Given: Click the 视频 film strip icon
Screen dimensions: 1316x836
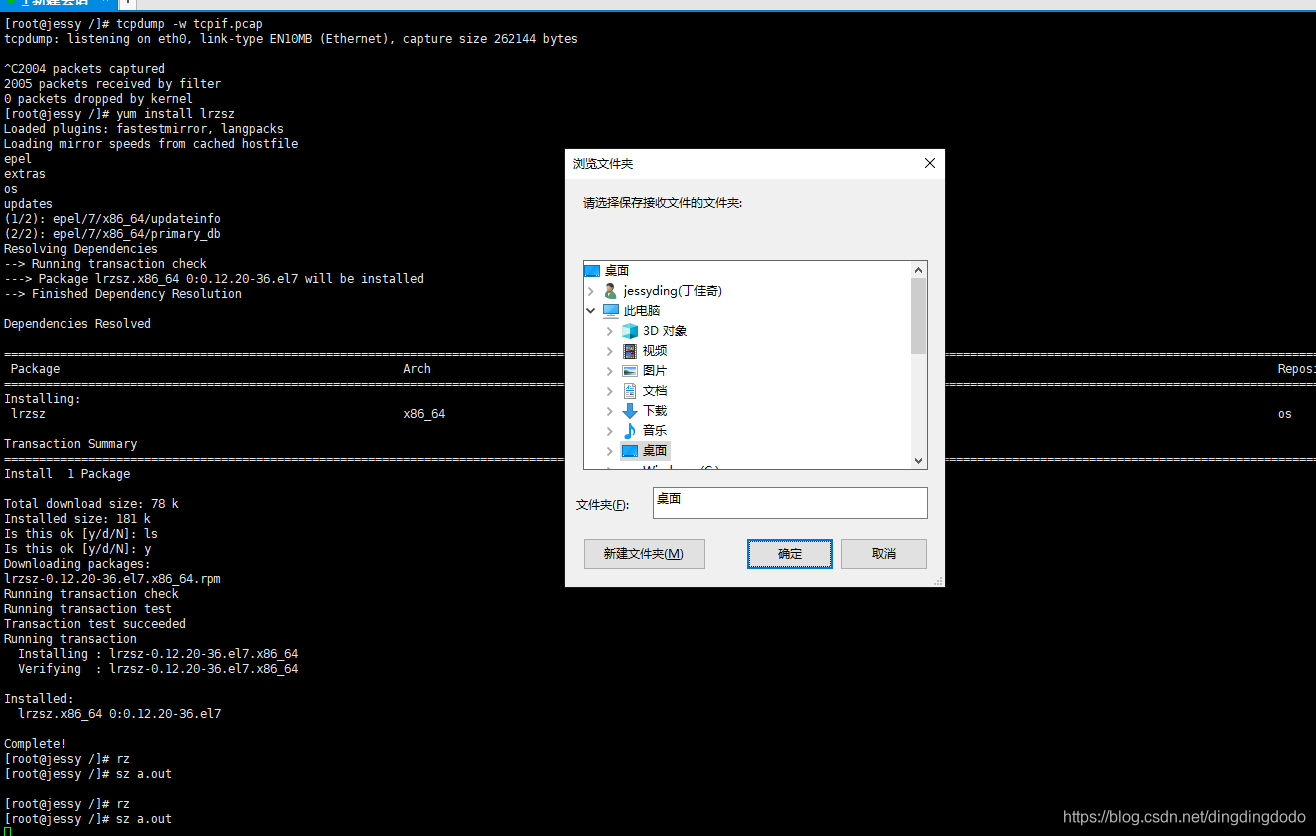Looking at the screenshot, I should click(x=629, y=351).
